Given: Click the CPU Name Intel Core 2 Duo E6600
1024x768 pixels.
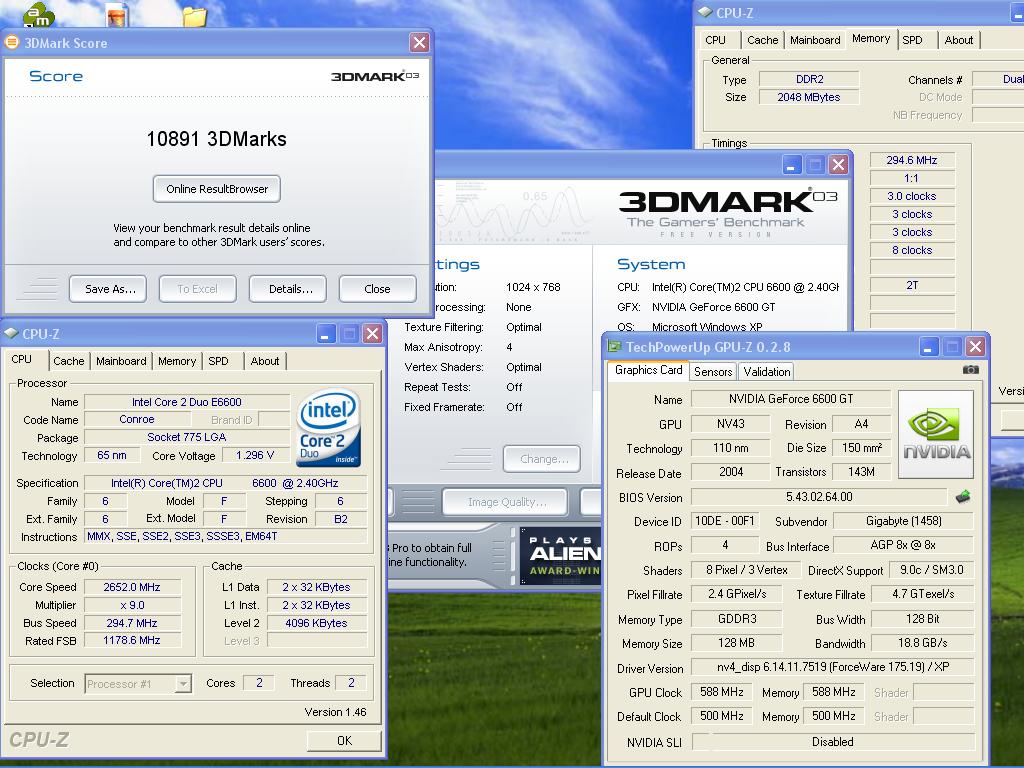Looking at the screenshot, I should [x=187, y=402].
